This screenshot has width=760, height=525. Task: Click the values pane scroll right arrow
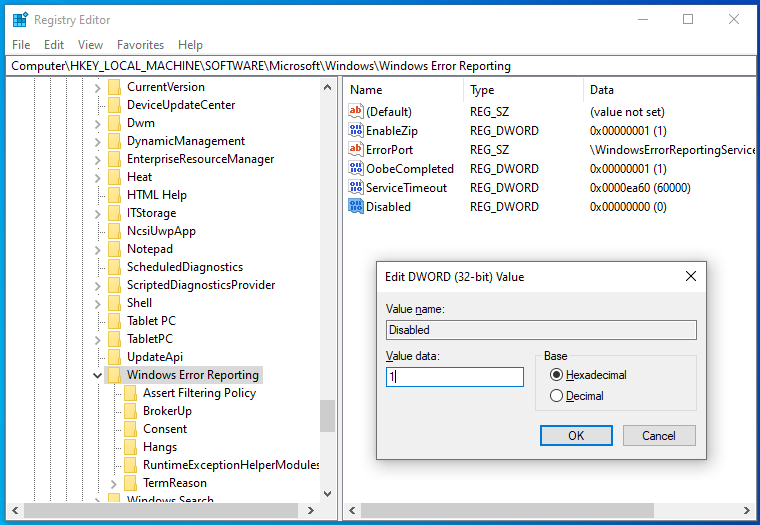point(747,510)
